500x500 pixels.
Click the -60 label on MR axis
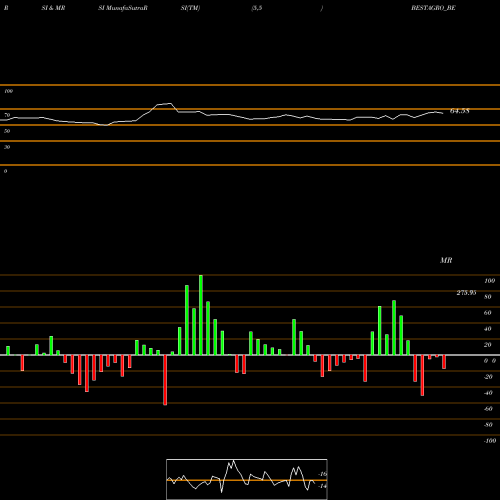click(488, 409)
